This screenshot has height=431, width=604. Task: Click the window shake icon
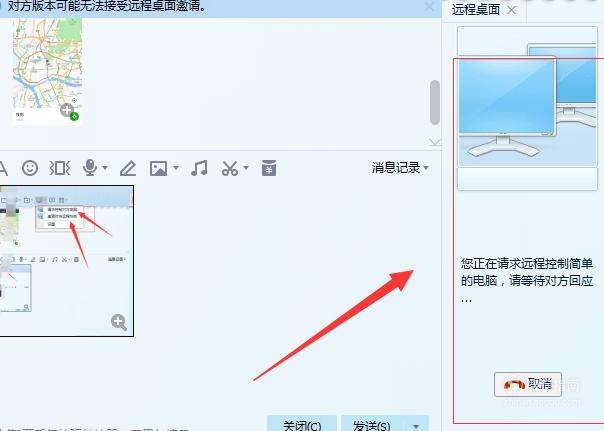(x=60, y=168)
